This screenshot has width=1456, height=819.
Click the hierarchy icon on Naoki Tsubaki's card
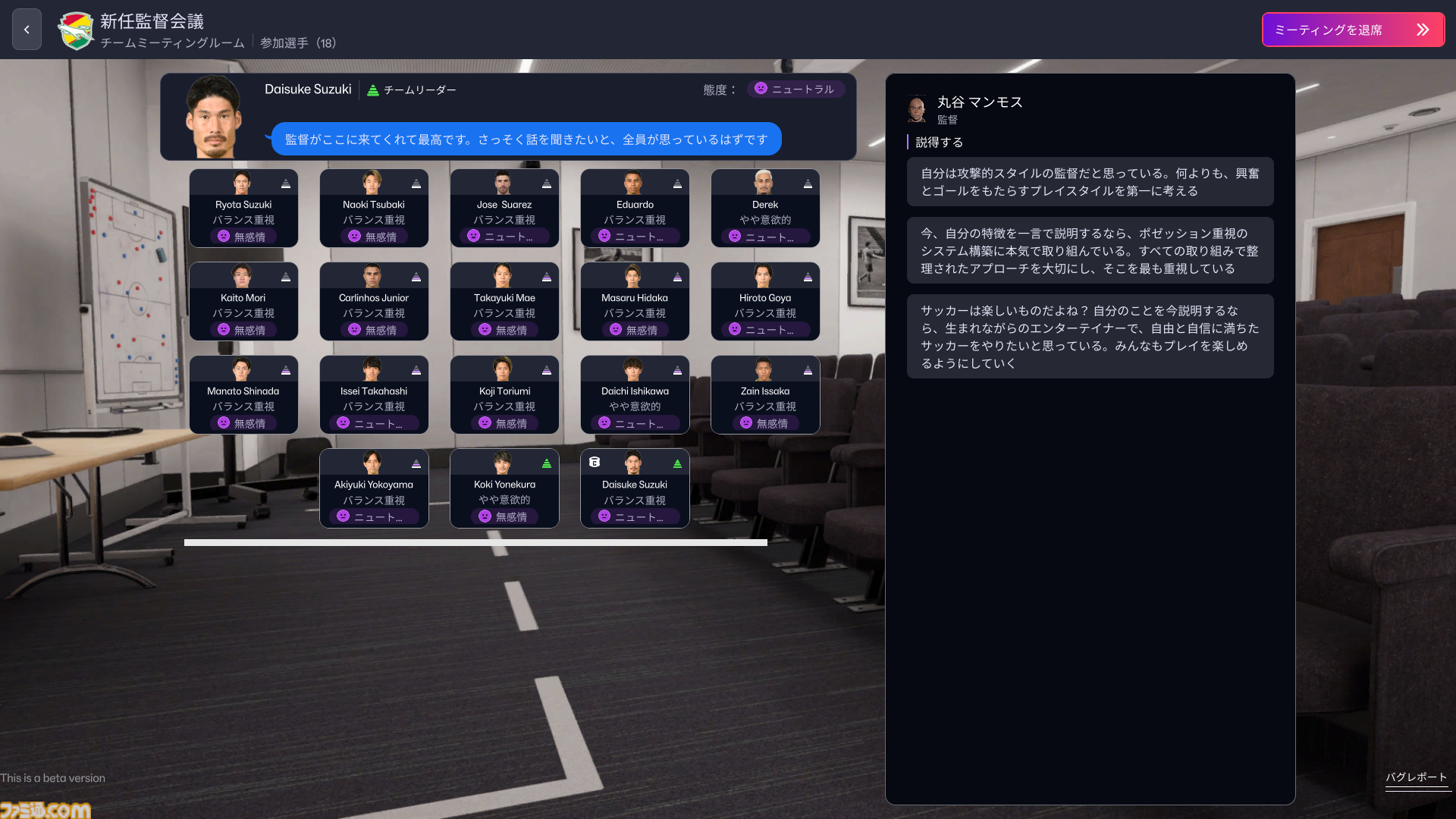click(416, 184)
